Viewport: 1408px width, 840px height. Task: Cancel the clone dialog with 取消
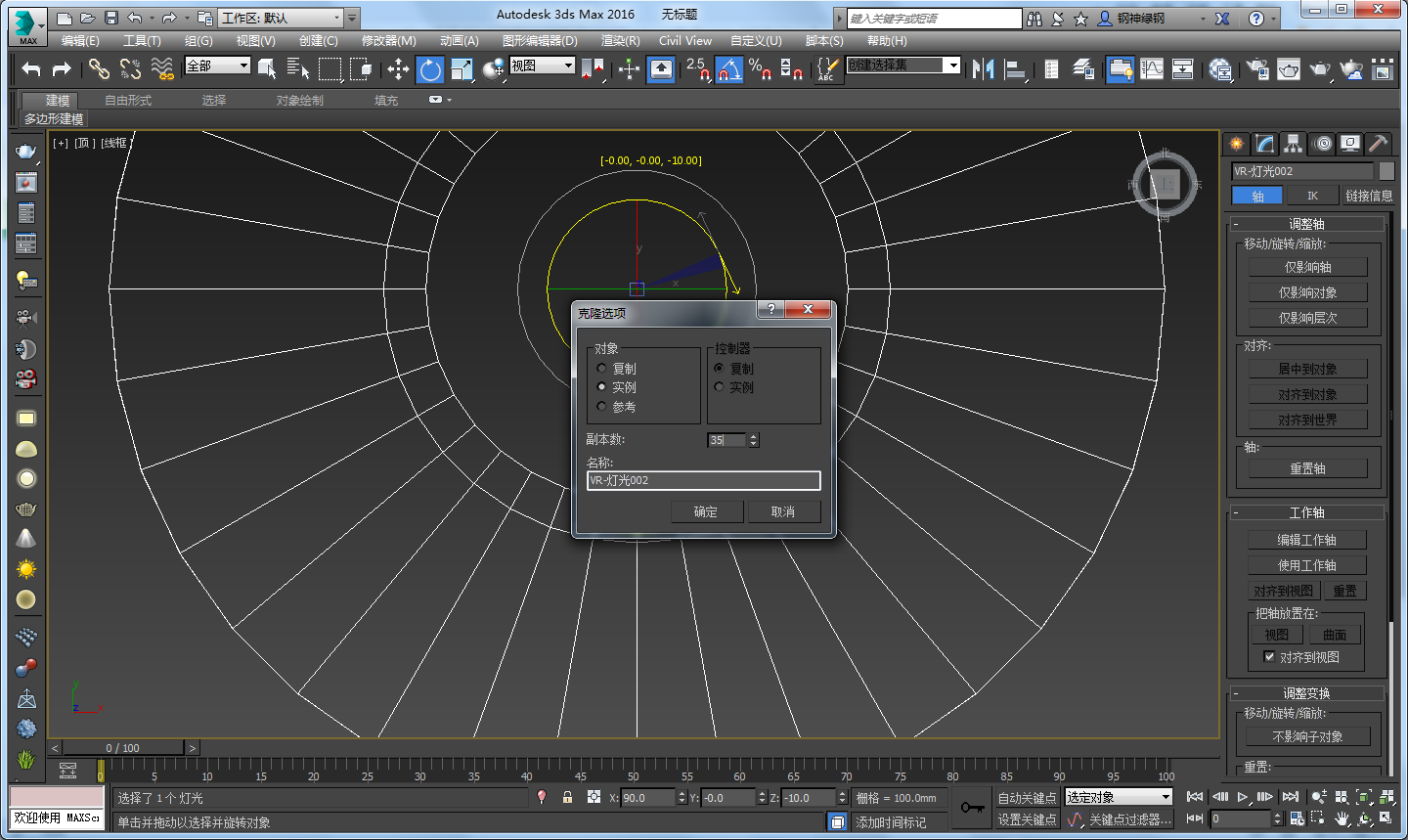click(783, 511)
